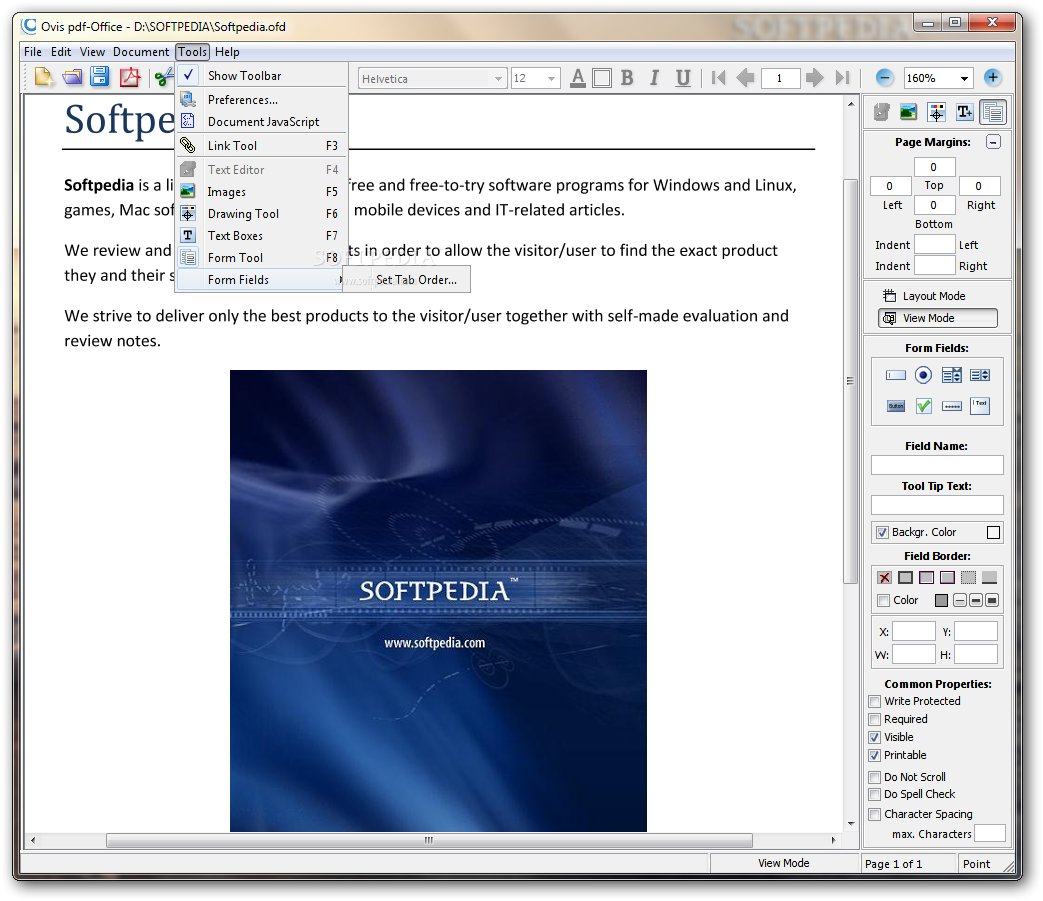1043x901 pixels.
Task: Choose Set Tab Order... from the submenu
Action: 406,280
